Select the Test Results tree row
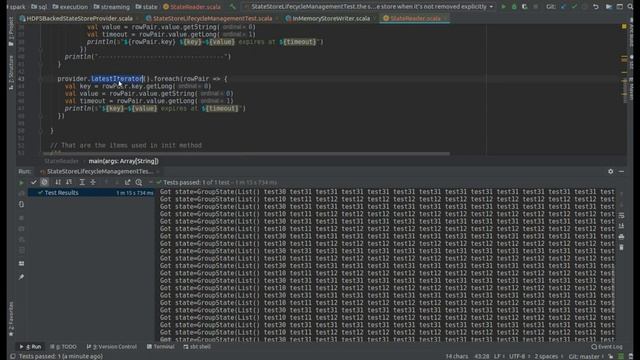Screen dimensions: 640x360 (91, 193)
